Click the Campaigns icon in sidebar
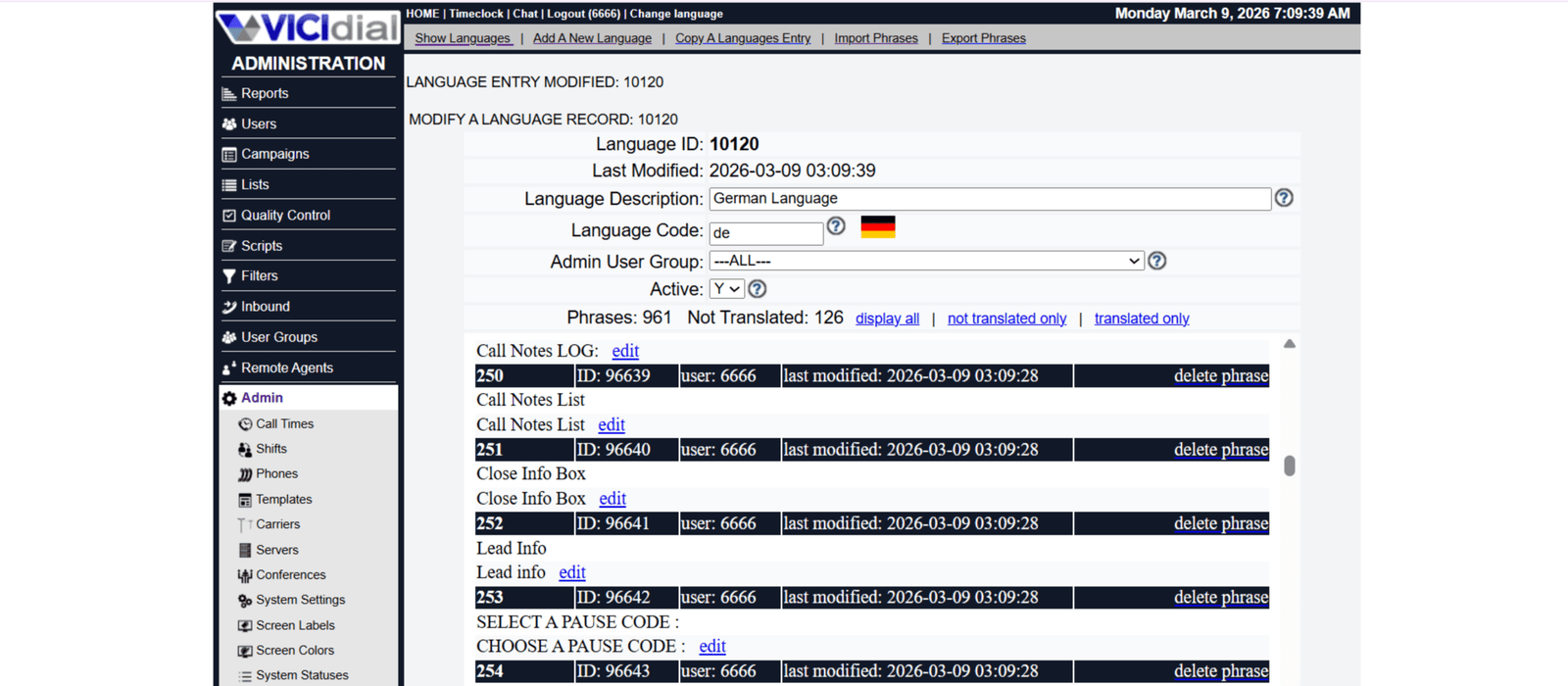Viewport: 1568px width, 686px height. pos(229,155)
